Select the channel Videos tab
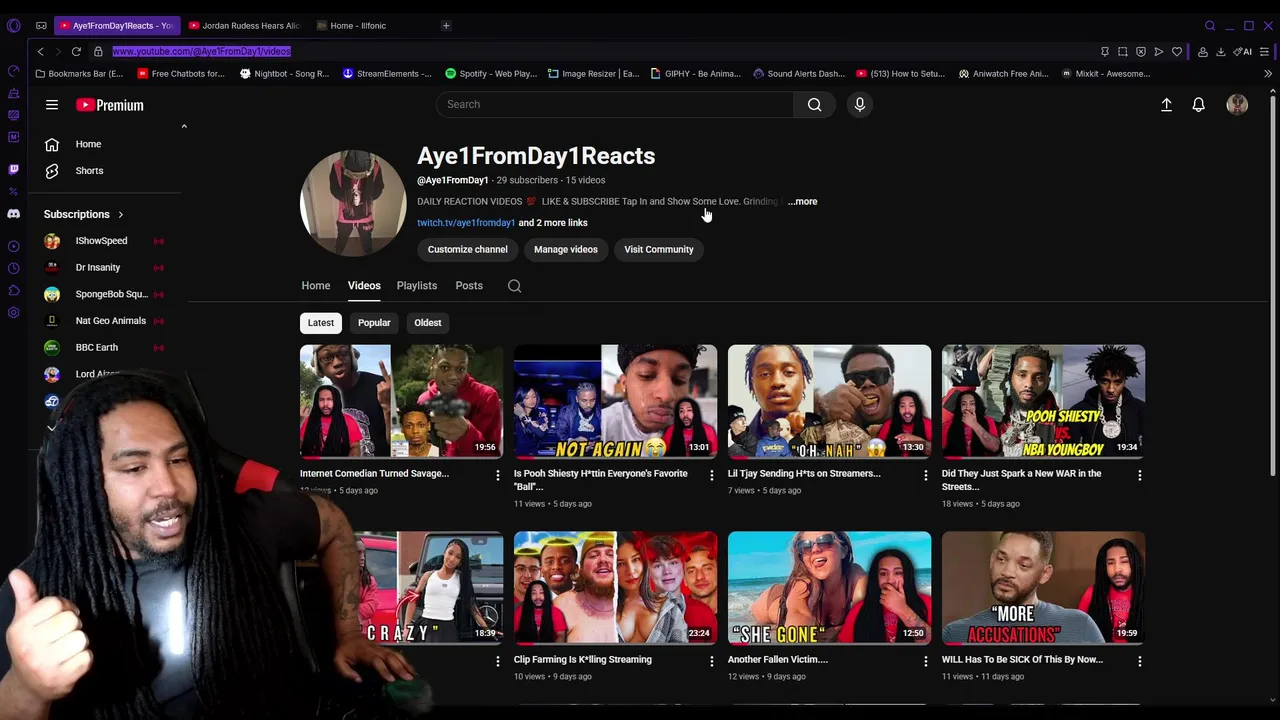 364,286
